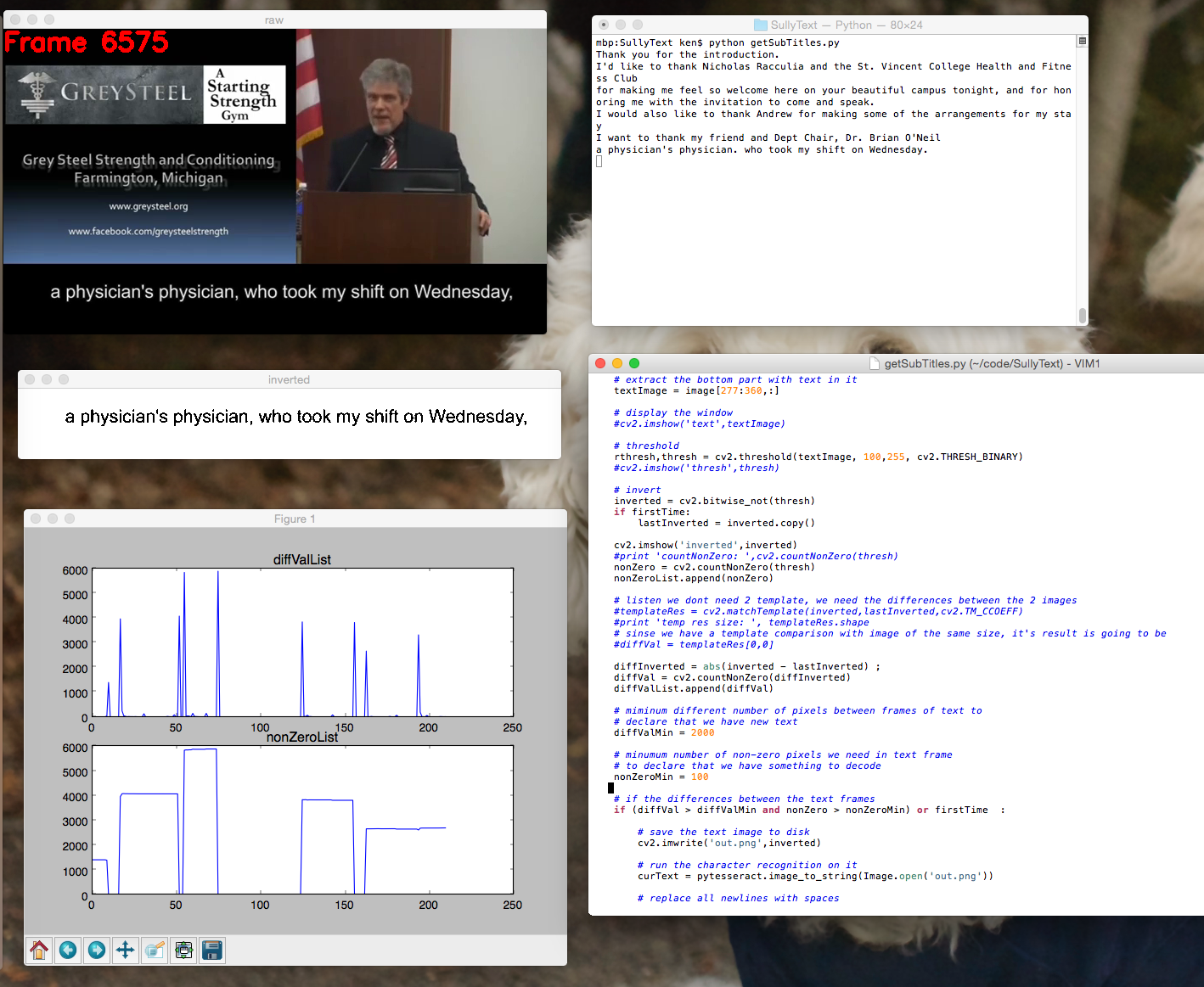Activate the Pan axes tool

click(126, 950)
